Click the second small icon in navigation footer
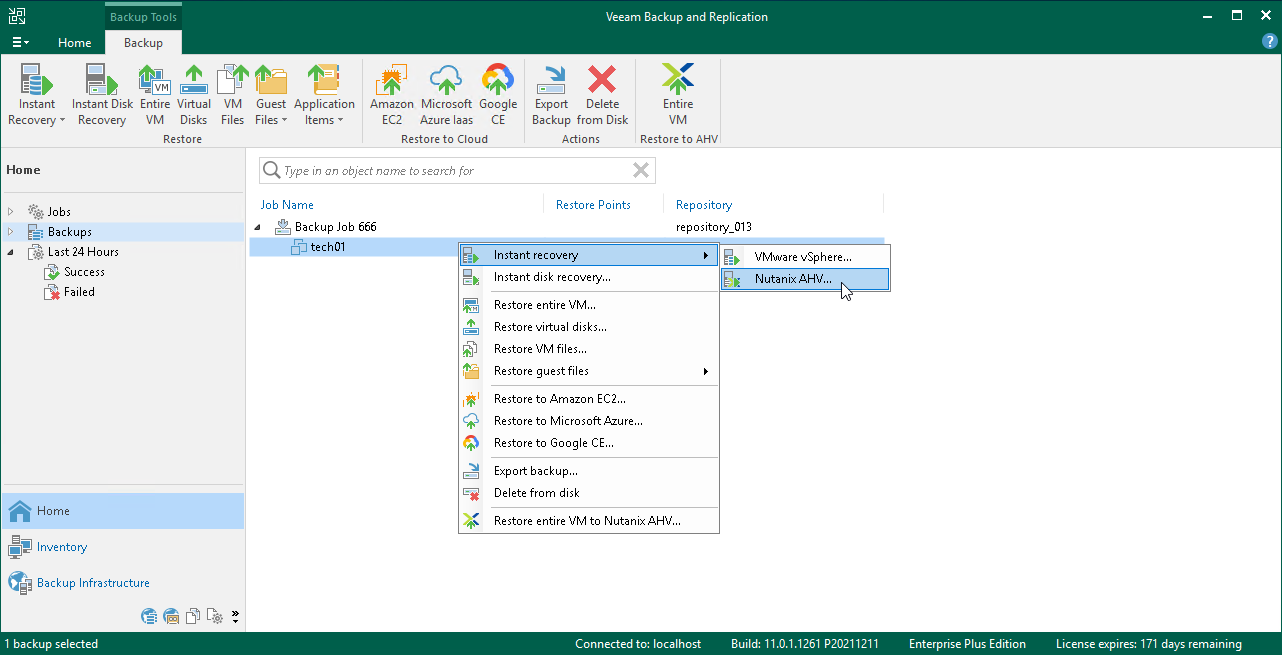The height and width of the screenshot is (655, 1282). [x=172, y=616]
